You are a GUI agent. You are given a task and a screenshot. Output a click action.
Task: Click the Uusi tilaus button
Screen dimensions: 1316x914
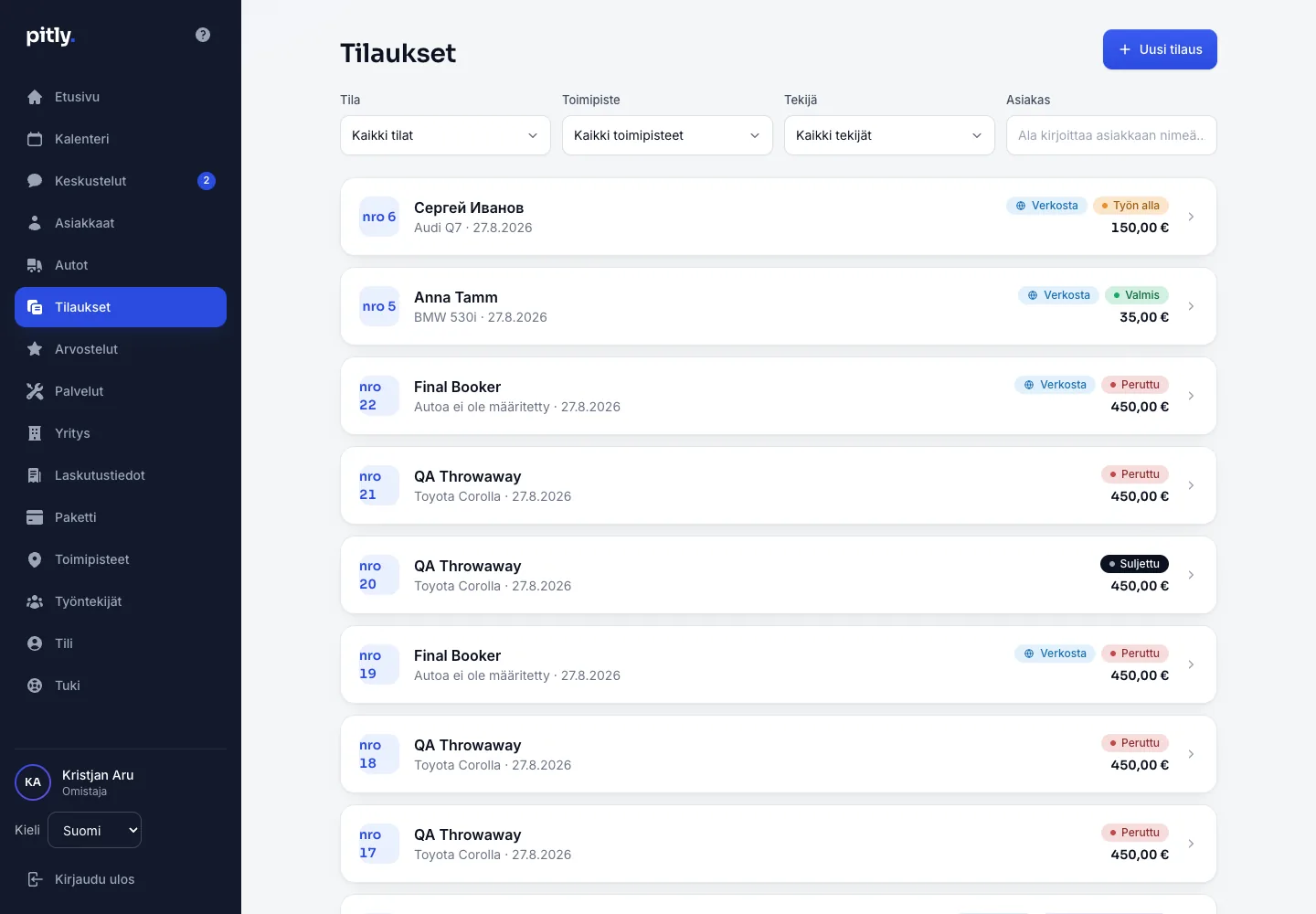(x=1160, y=49)
